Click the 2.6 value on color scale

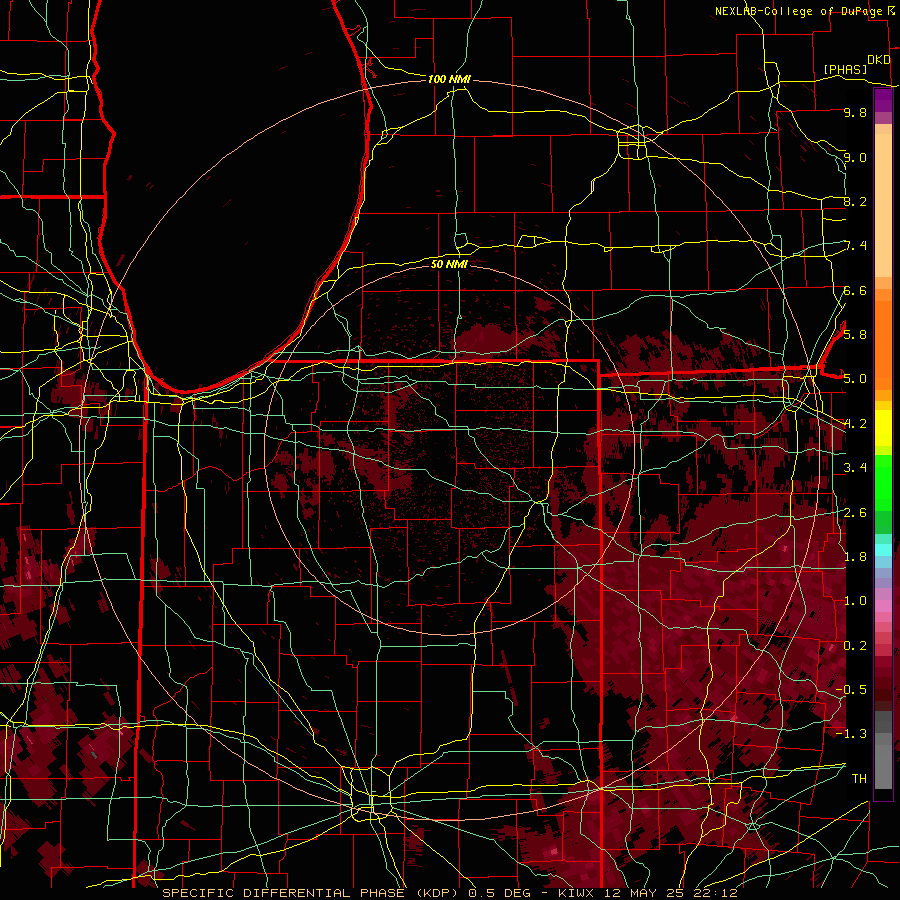coord(855,513)
